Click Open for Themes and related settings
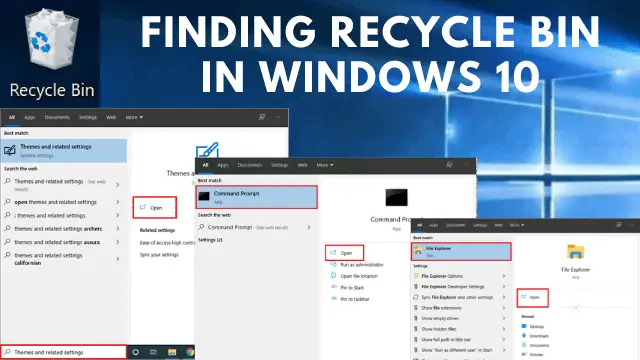Viewport: 640px width, 360px height. 155,207
